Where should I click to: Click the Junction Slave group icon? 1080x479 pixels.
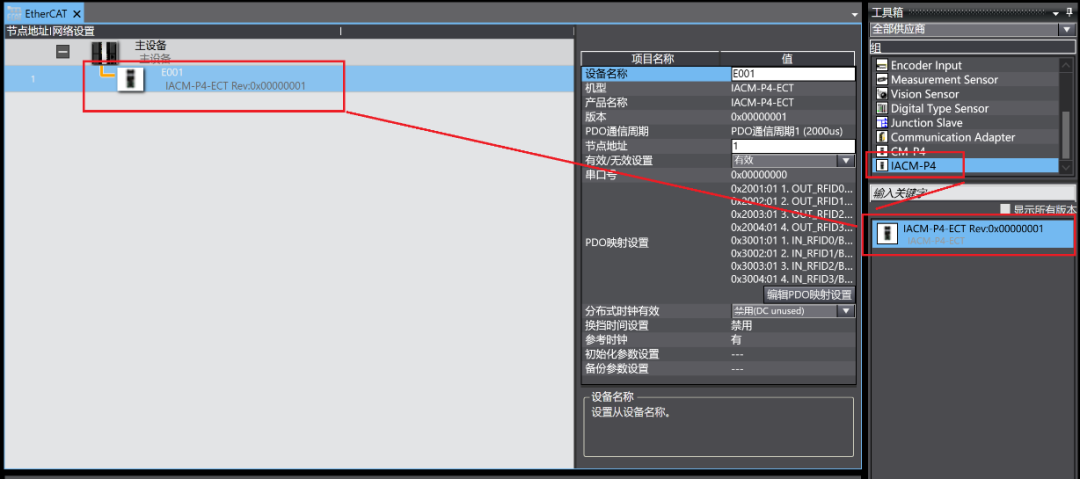[882, 123]
